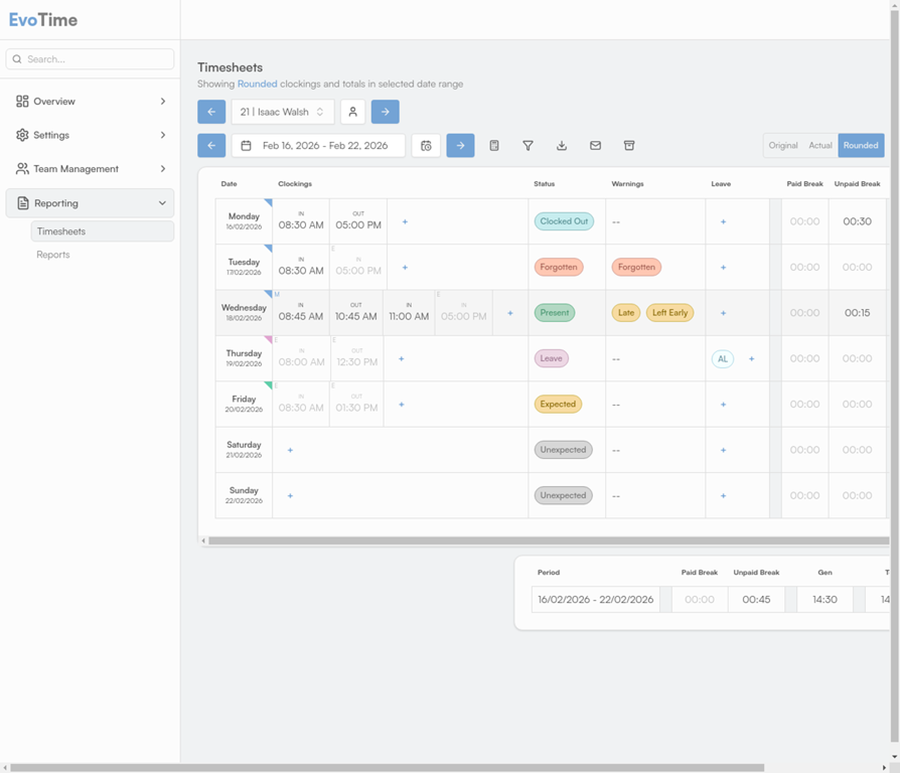This screenshot has height=773, width=900.
Task: Open the employee profile person icon
Action: [353, 112]
